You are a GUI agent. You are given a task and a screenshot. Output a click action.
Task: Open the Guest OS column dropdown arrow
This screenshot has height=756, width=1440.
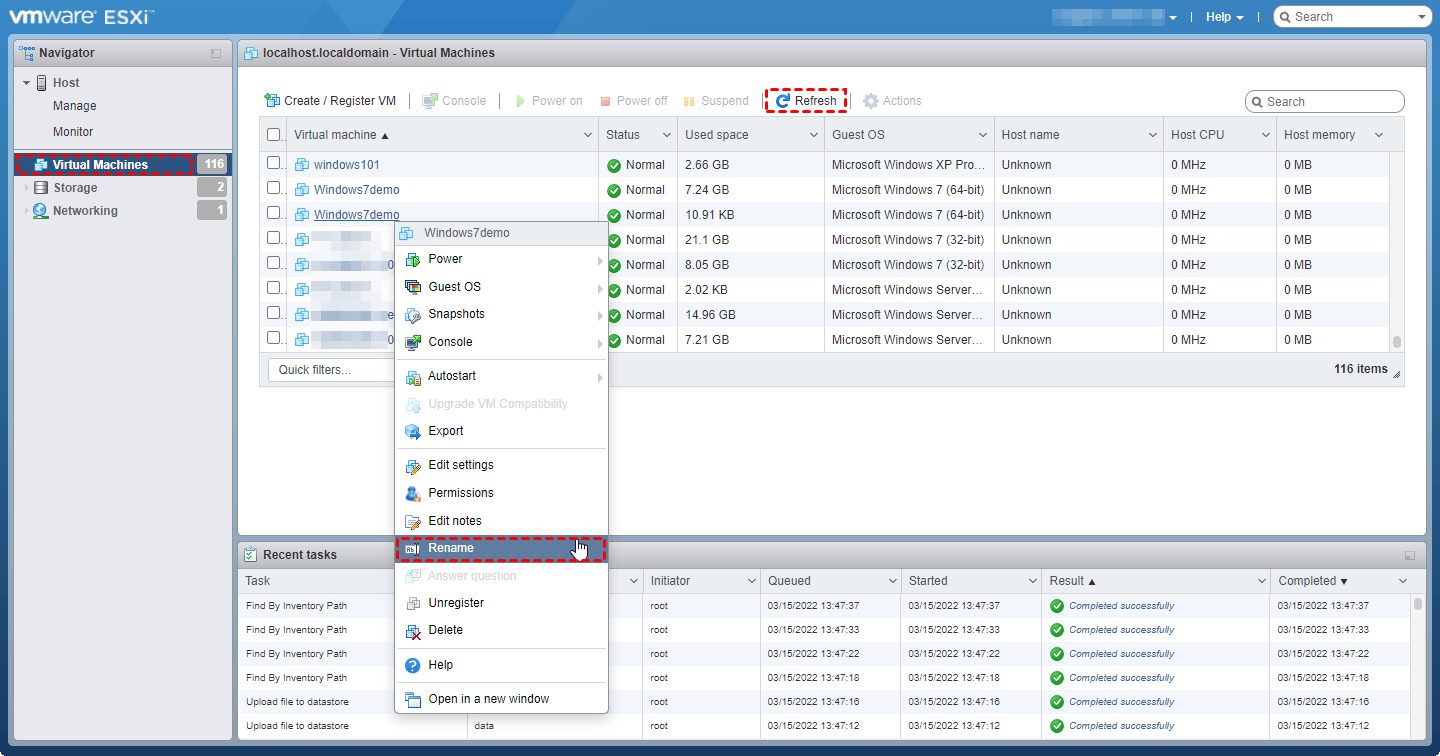[982, 135]
